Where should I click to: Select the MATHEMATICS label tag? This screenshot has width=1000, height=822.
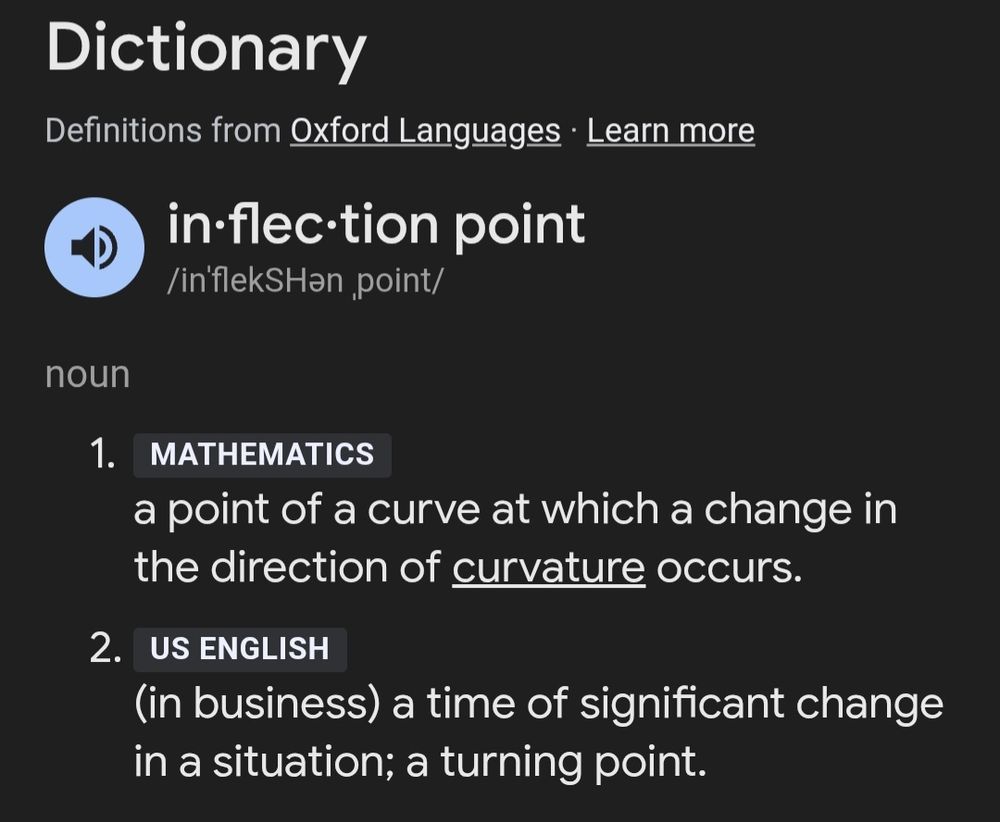coord(261,455)
